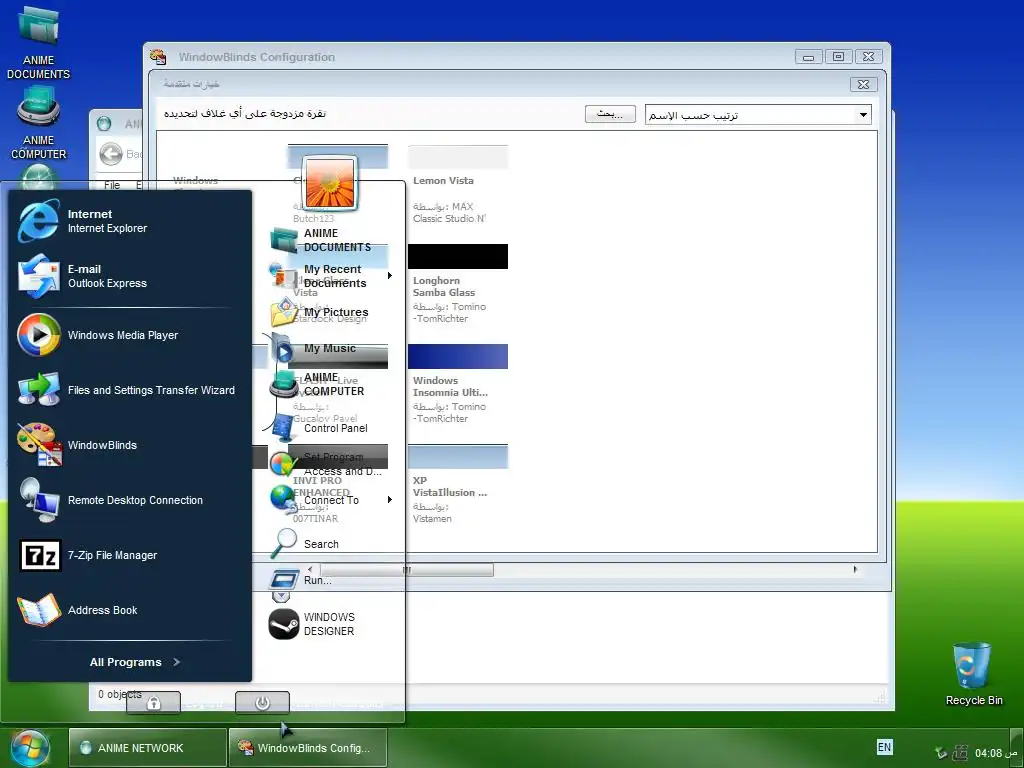
Task: Click the skin list right scroll arrow
Action: coord(856,569)
